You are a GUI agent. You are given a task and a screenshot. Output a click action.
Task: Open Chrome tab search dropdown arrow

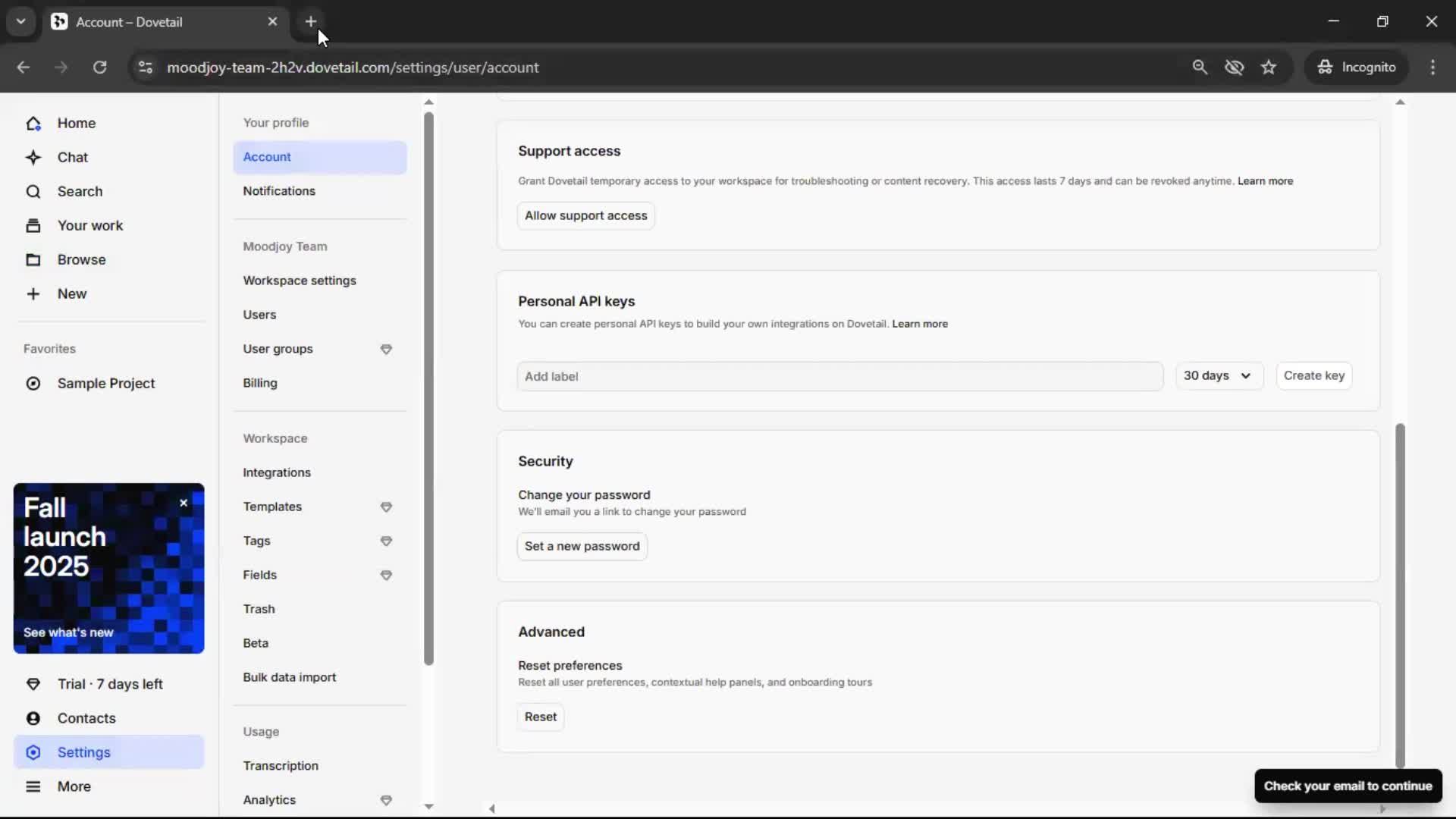tap(20, 21)
